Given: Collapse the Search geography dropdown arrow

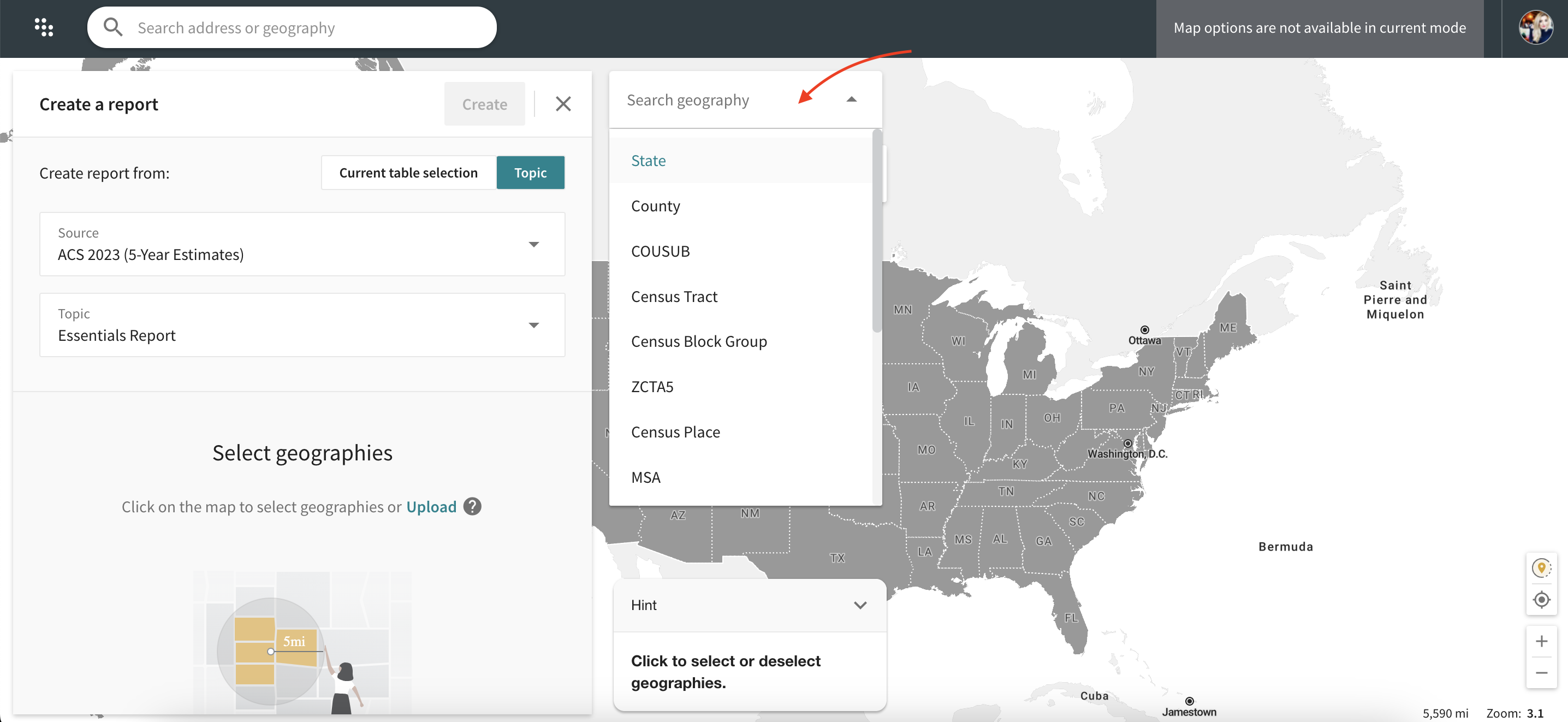Looking at the screenshot, I should tap(852, 100).
